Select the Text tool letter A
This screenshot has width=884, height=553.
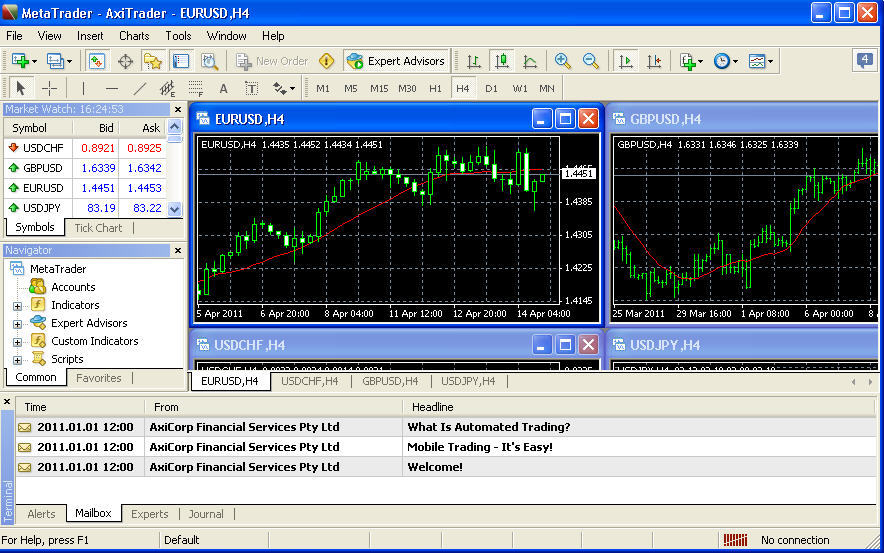[223, 88]
